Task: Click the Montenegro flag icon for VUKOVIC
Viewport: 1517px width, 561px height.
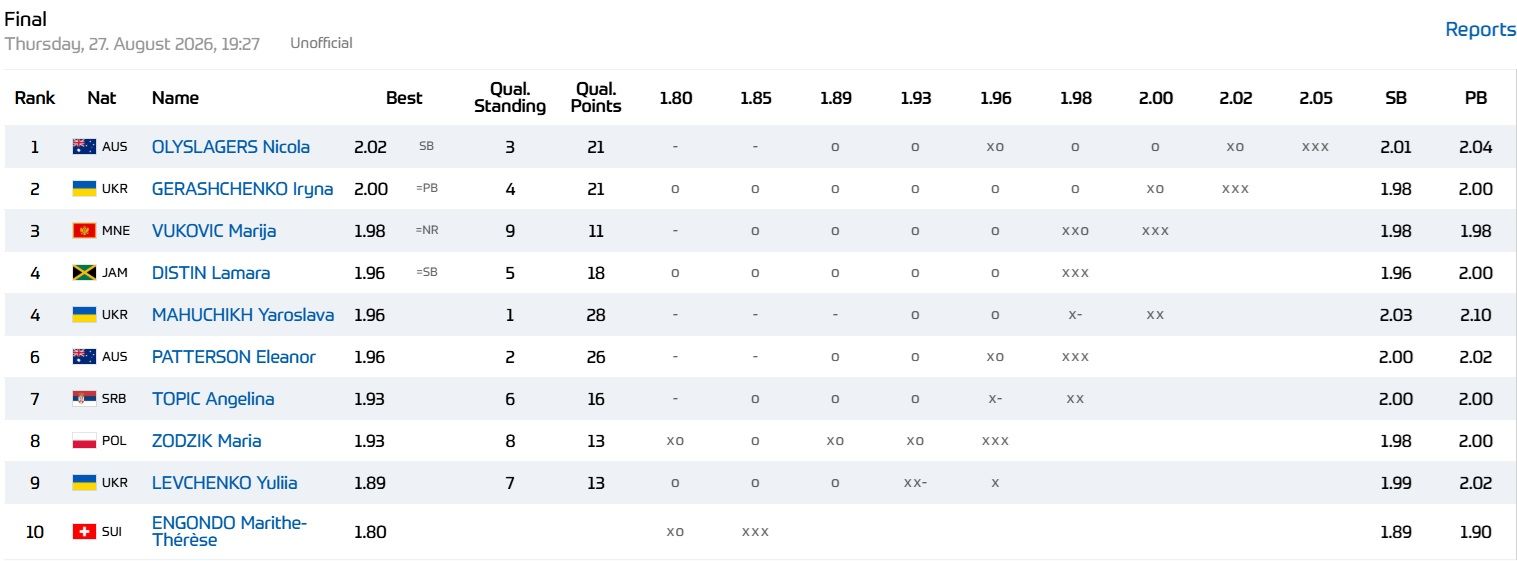Action: pyautogui.click(x=84, y=231)
